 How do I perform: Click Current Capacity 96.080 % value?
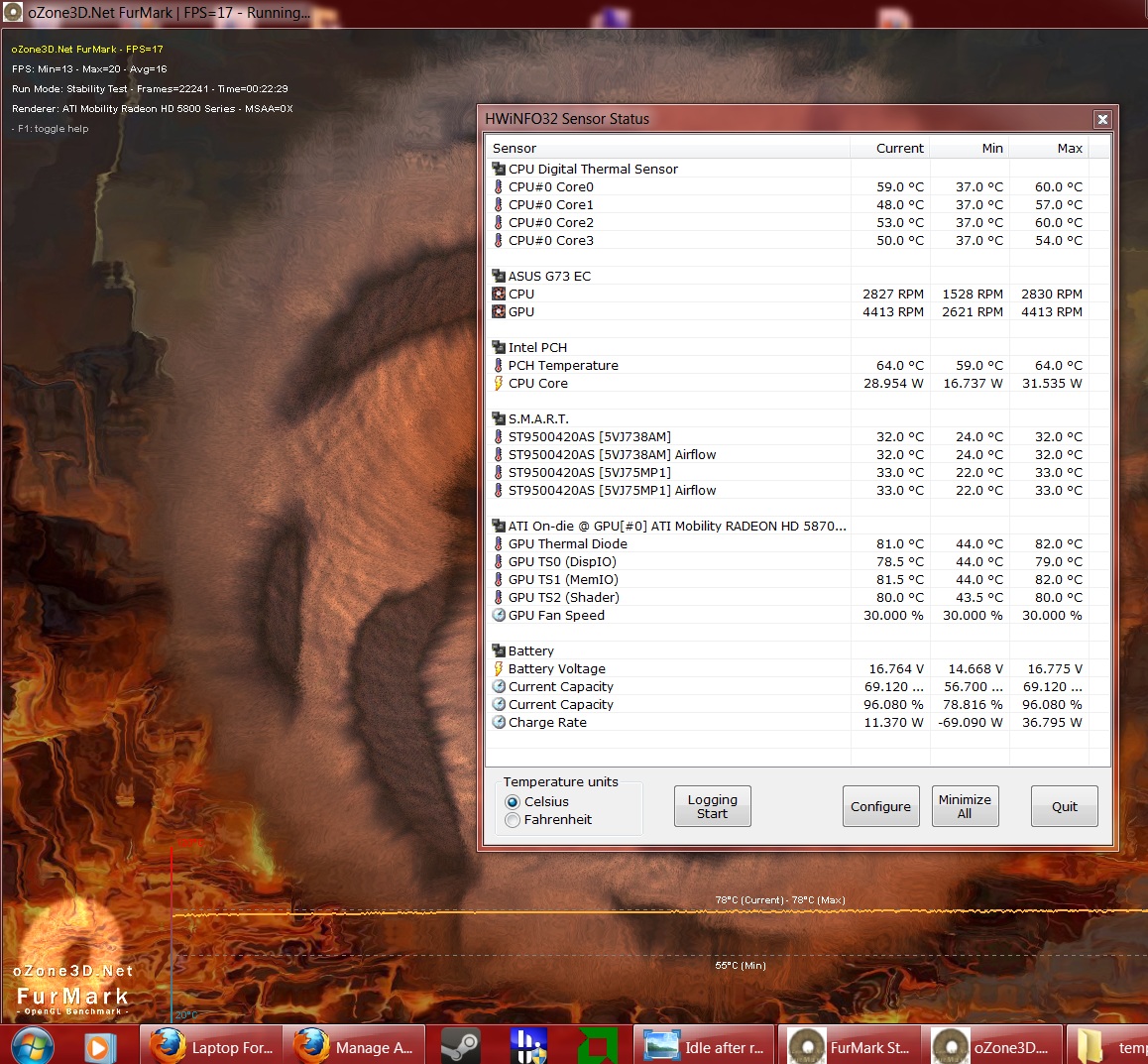[892, 704]
